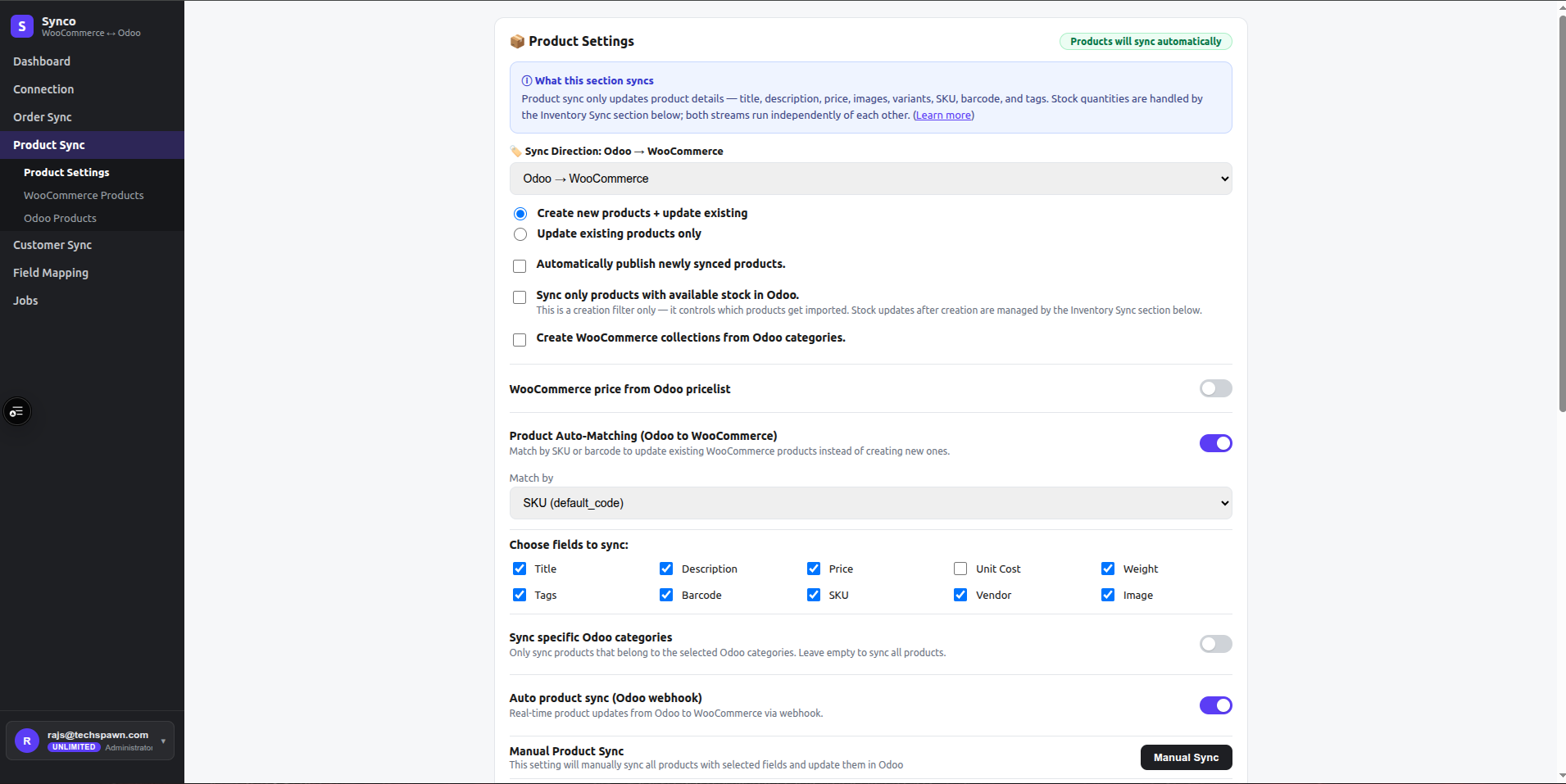Toggle Sync specific Odoo categories switch

coord(1215,644)
